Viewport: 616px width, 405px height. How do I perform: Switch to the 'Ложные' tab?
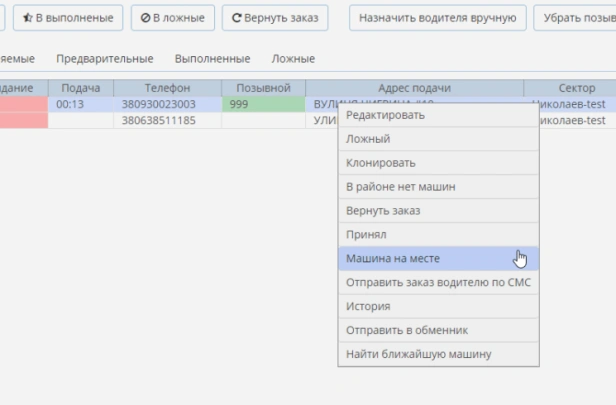293,59
